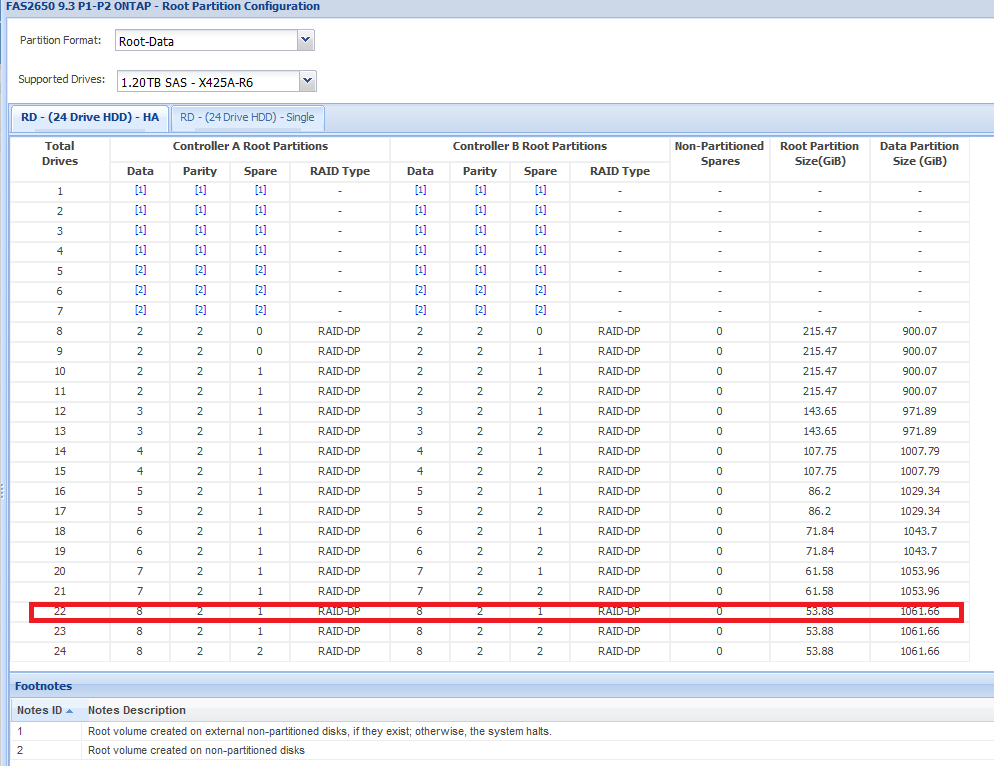Viewport: 994px width, 774px height.
Task: Click the Data Partition Size (GiB) header
Action: pos(919,153)
